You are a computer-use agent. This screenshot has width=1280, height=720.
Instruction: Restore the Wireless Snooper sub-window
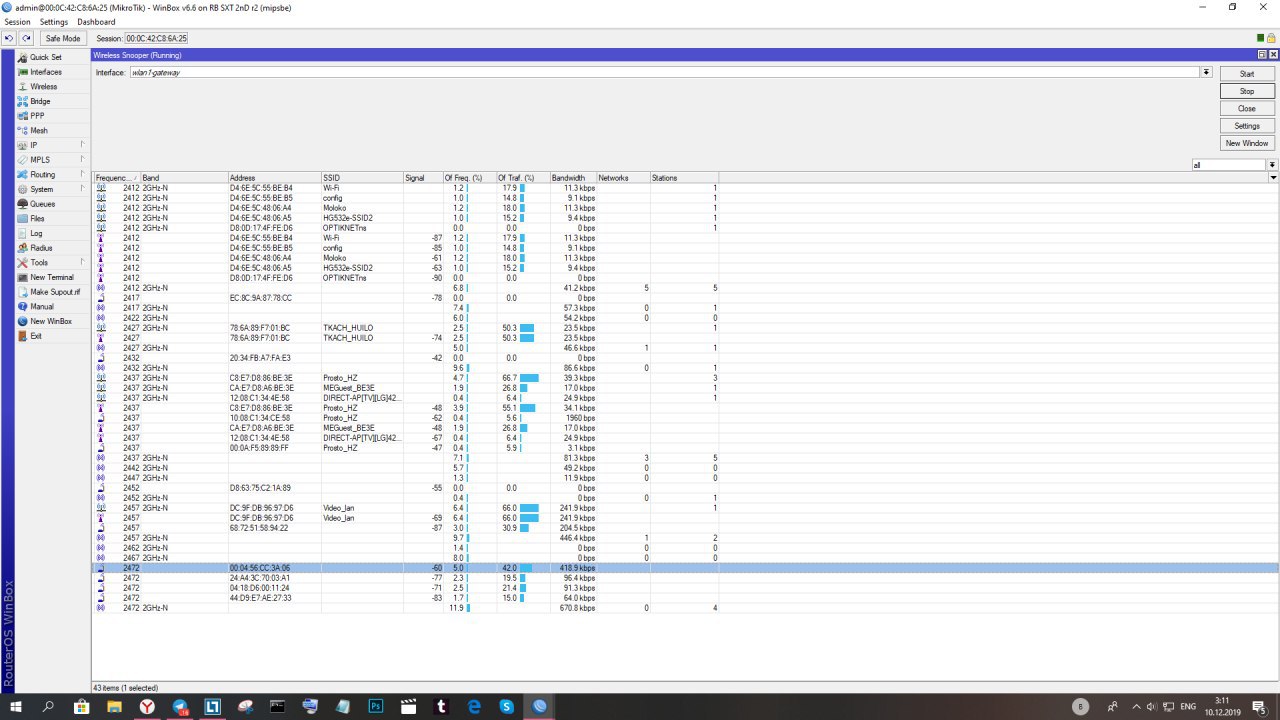(x=1262, y=55)
